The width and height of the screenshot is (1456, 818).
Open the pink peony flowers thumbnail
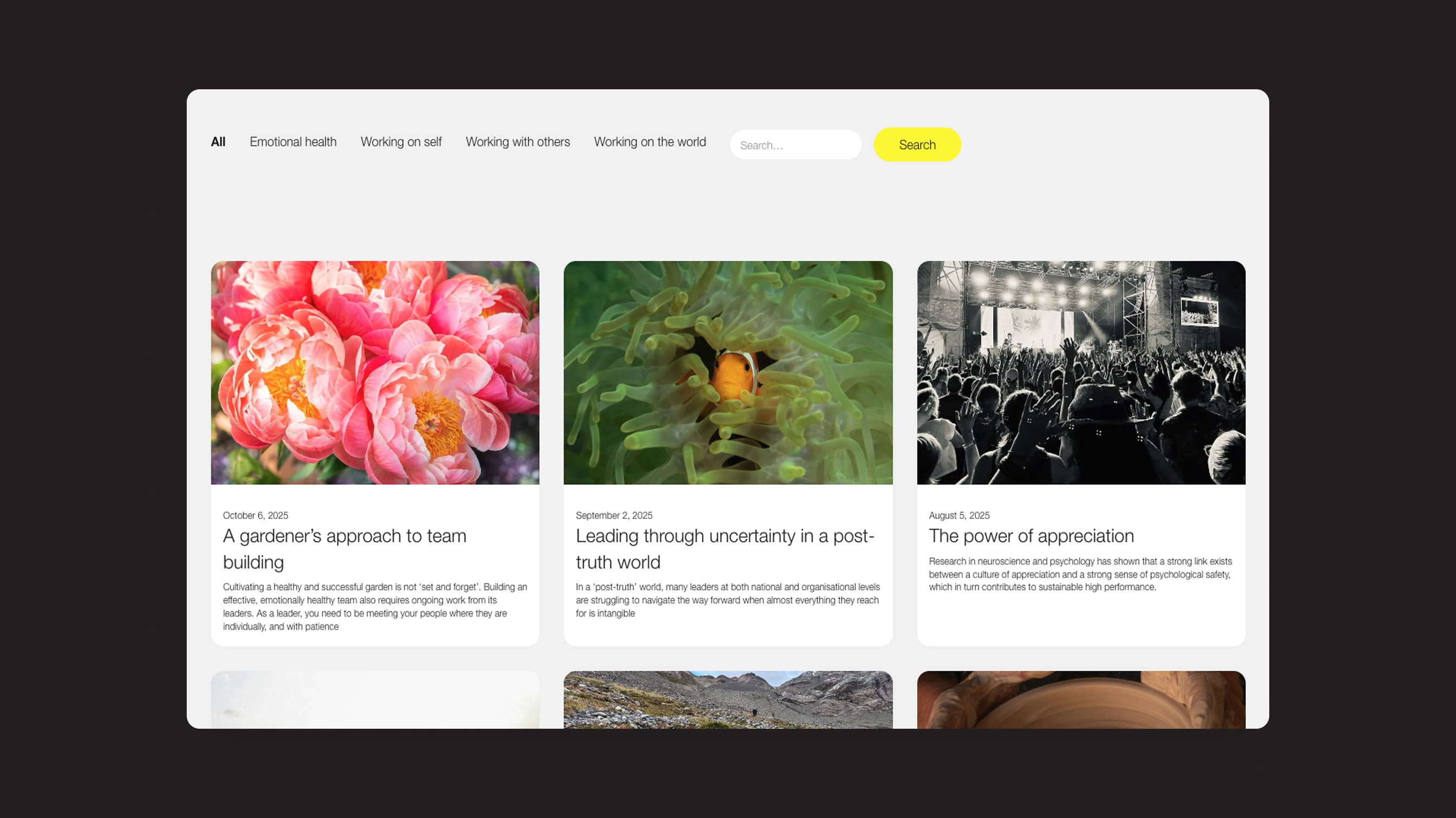coord(375,372)
